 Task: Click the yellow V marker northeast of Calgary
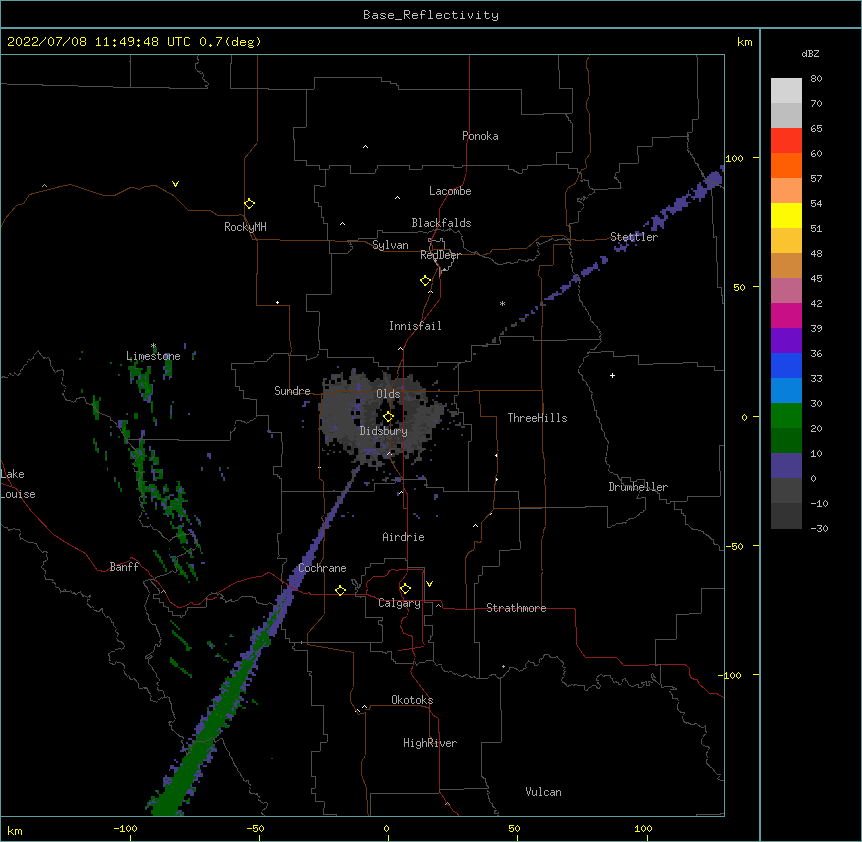click(429, 584)
